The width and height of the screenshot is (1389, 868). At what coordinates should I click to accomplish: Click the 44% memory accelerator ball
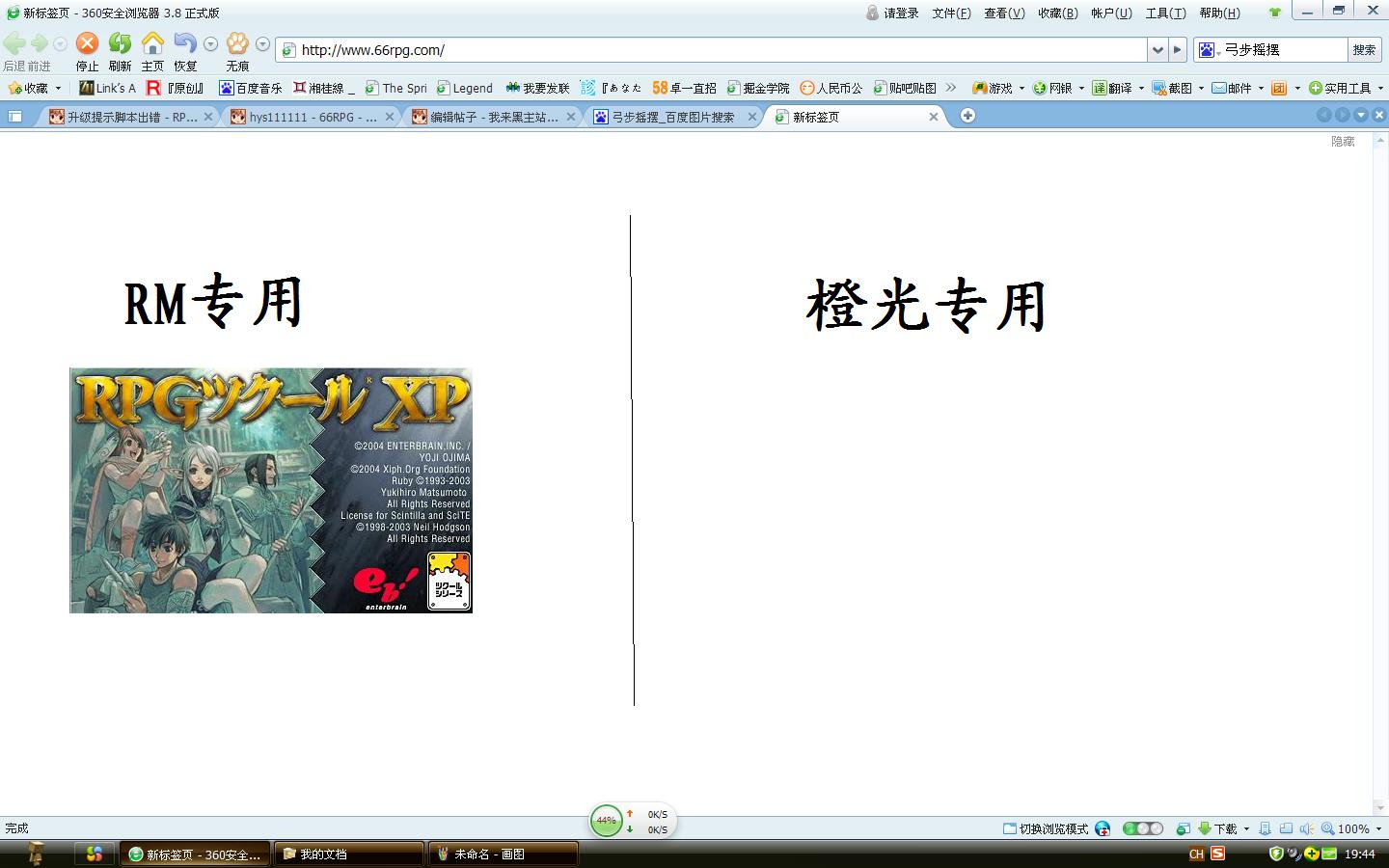606,821
